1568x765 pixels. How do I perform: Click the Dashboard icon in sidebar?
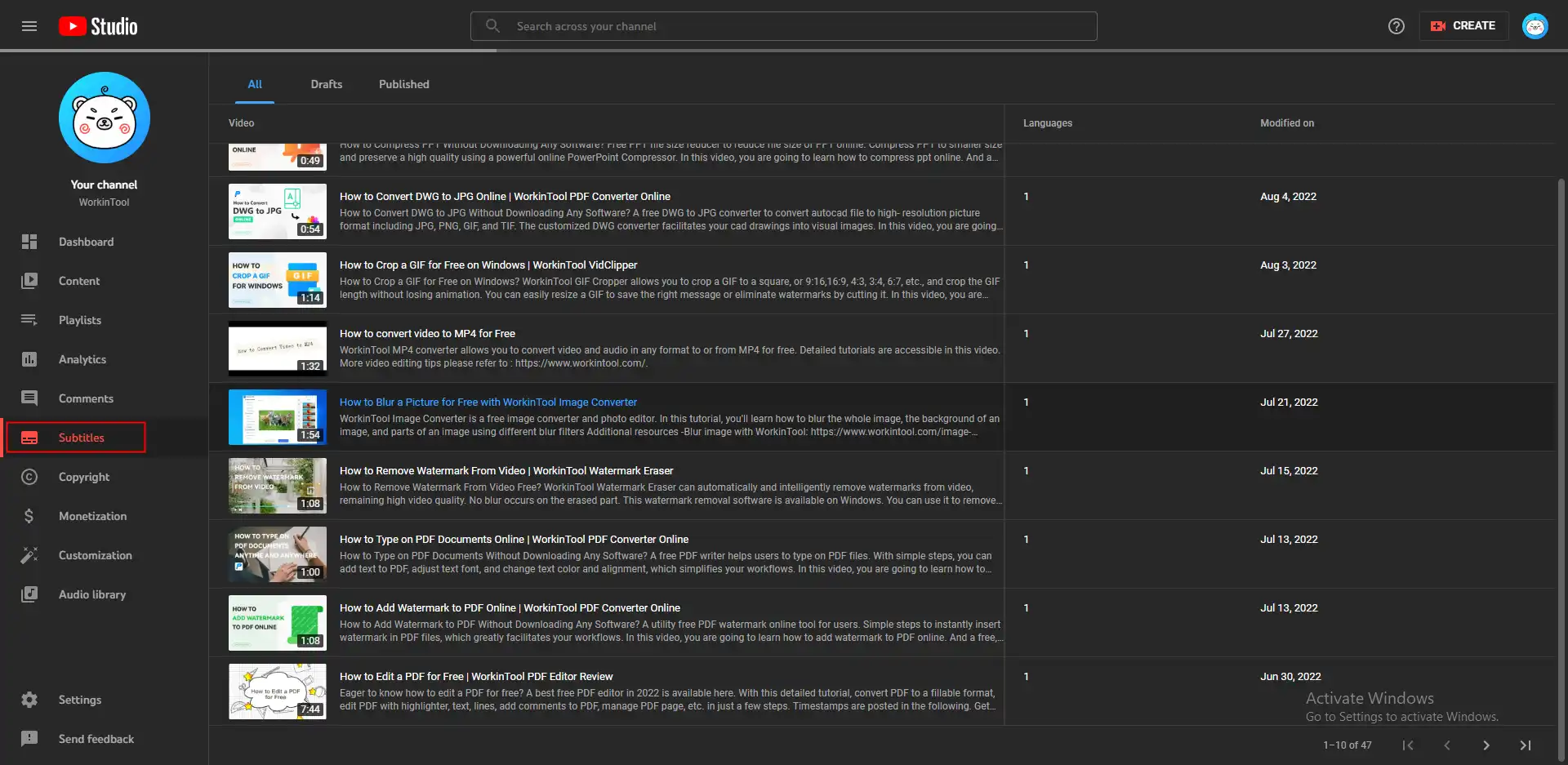click(x=29, y=242)
